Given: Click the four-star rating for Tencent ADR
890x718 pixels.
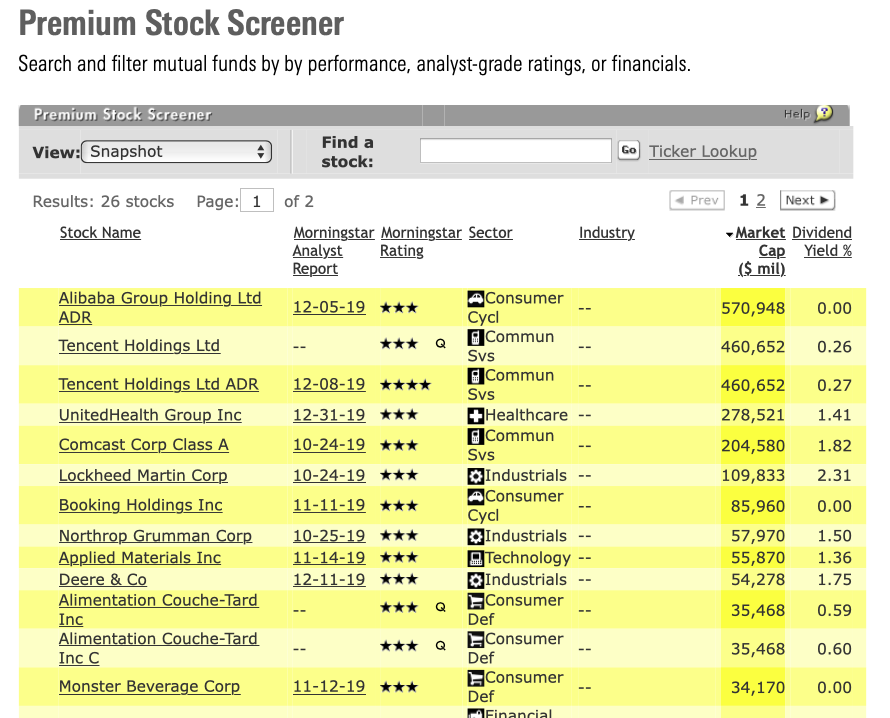Looking at the screenshot, I should click(x=405, y=385).
